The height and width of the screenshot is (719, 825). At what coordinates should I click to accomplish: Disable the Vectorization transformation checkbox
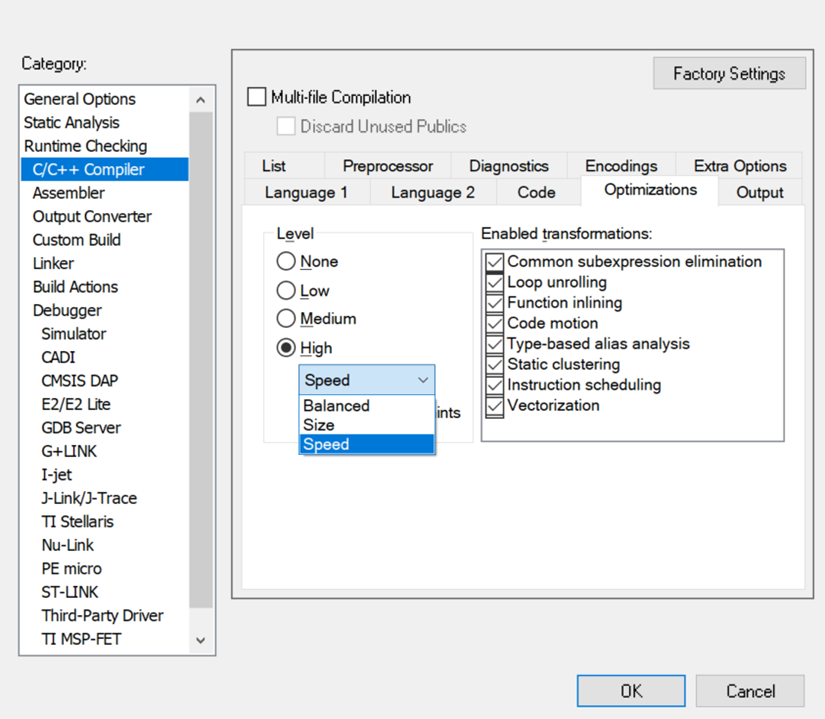click(x=494, y=406)
